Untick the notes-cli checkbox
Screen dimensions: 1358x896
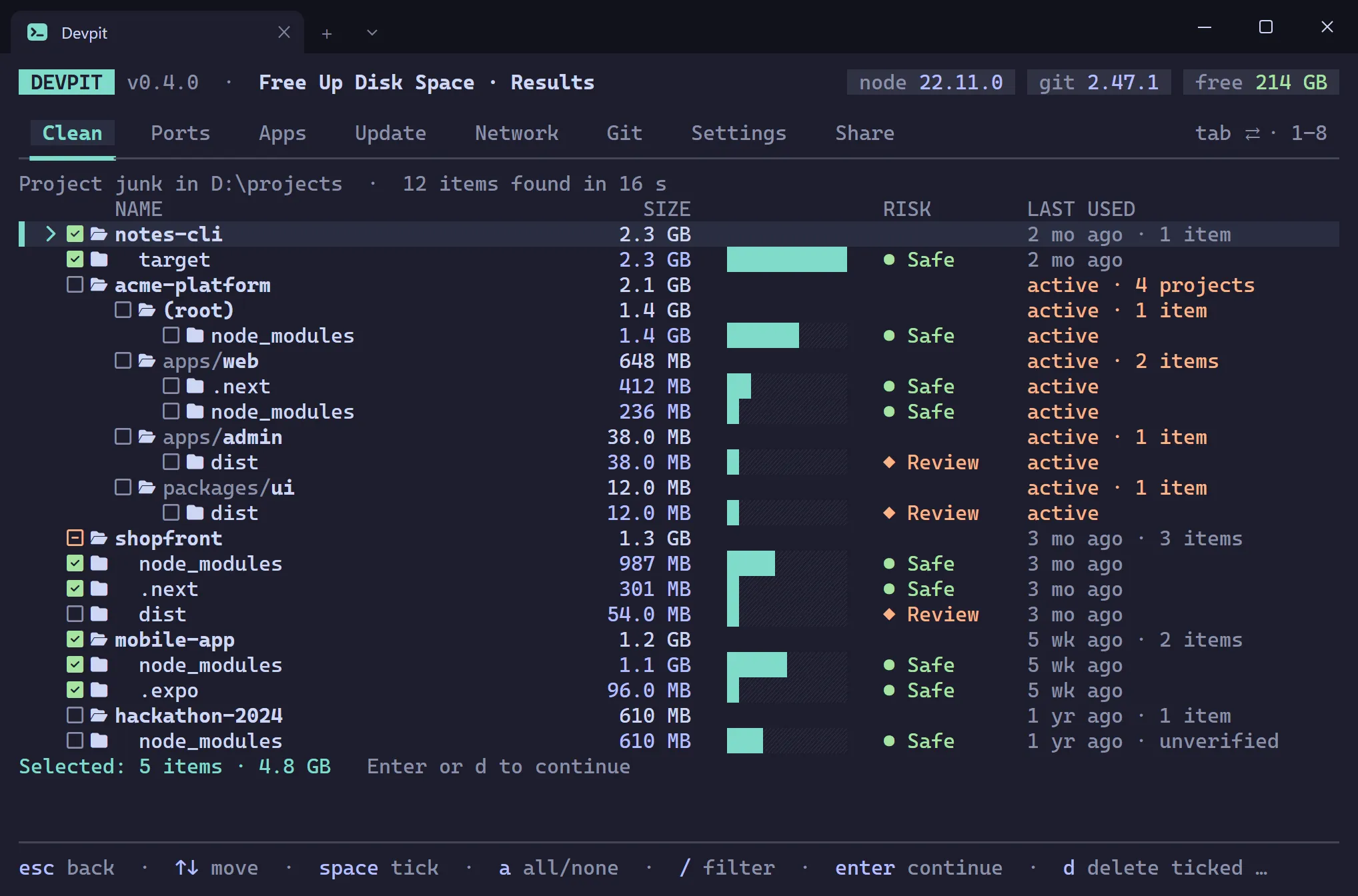pos(75,234)
